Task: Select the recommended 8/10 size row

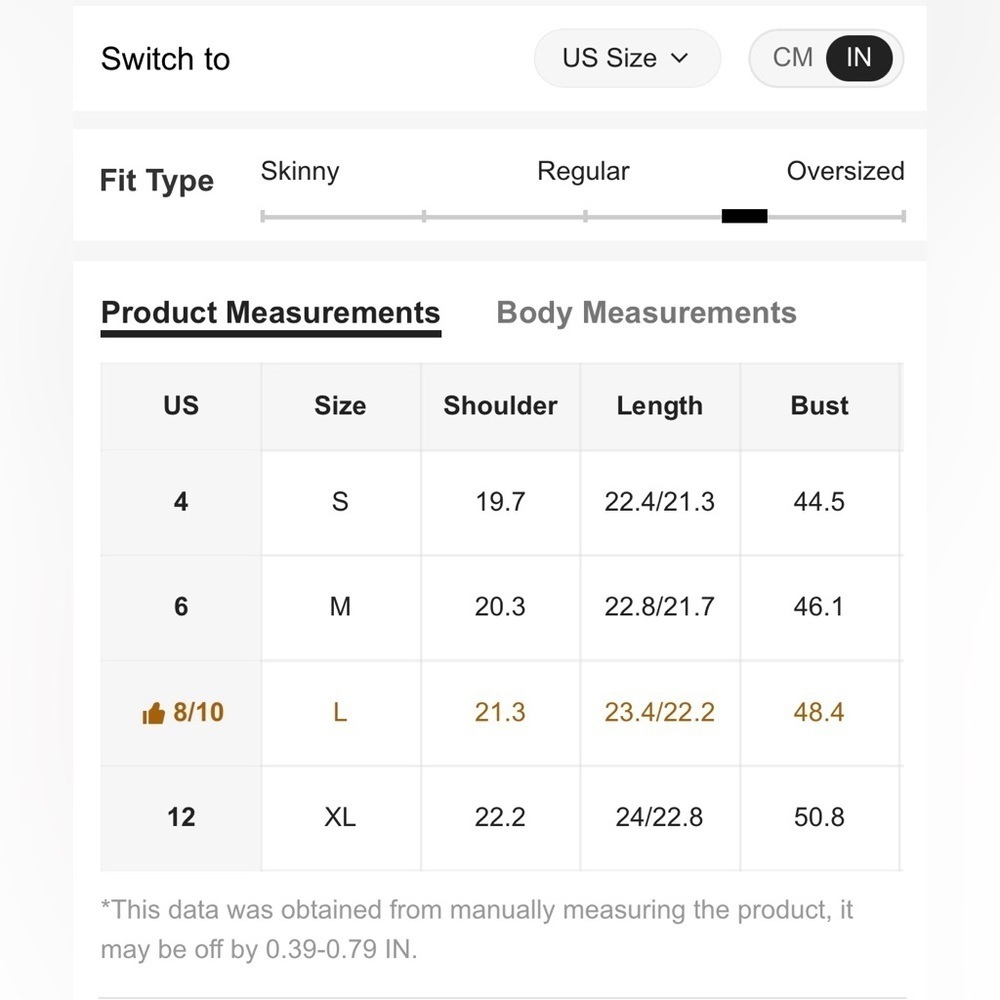Action: [x=501, y=713]
